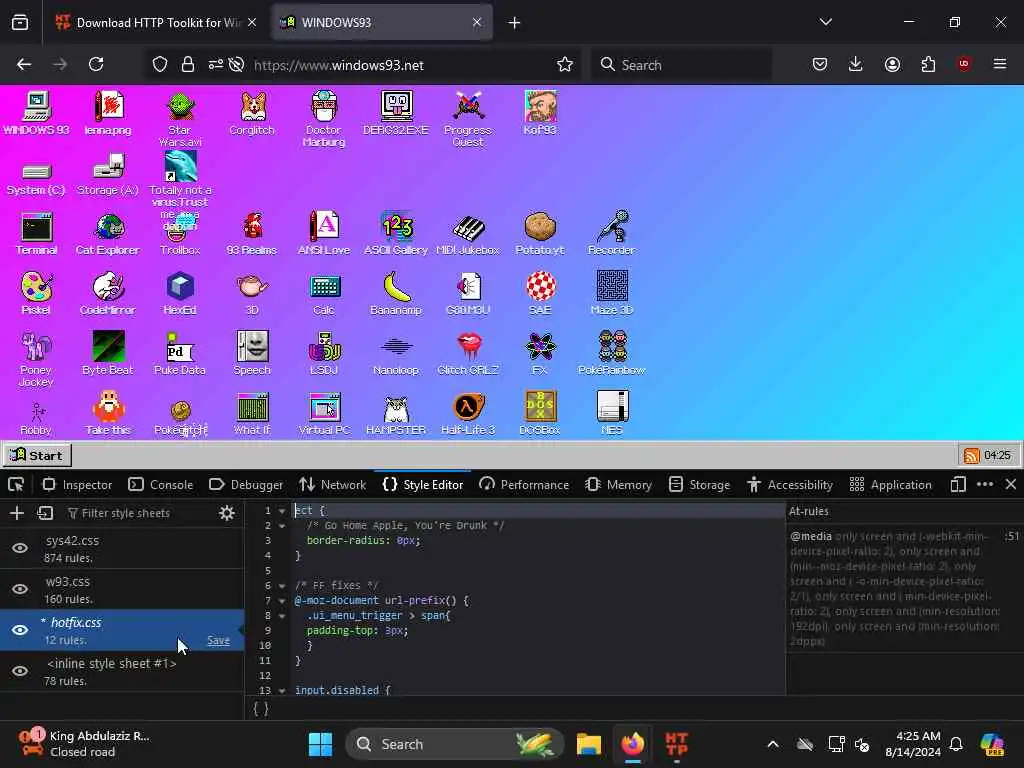Open the Corglitch desktop icon
The image size is (1024, 768).
[x=252, y=113]
